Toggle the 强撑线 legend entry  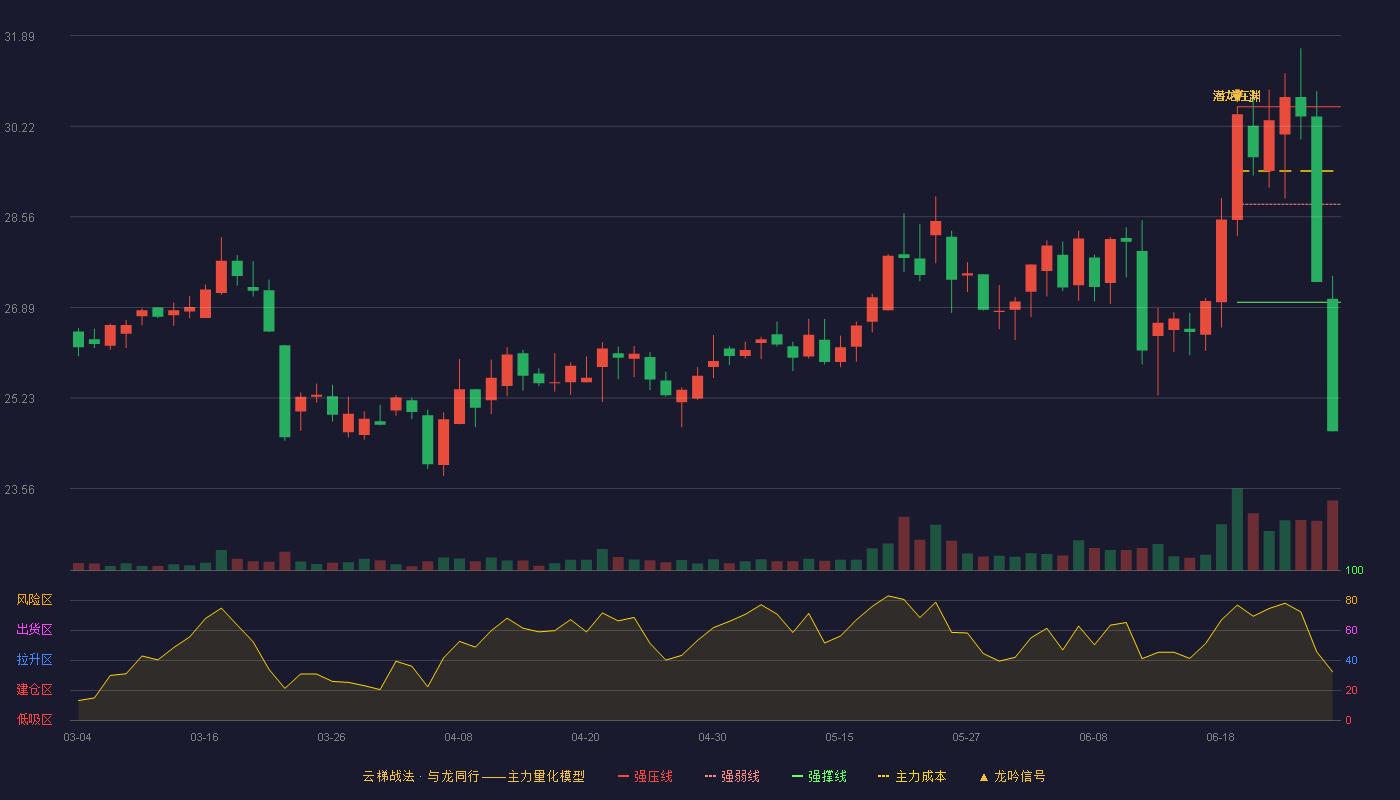click(x=819, y=776)
